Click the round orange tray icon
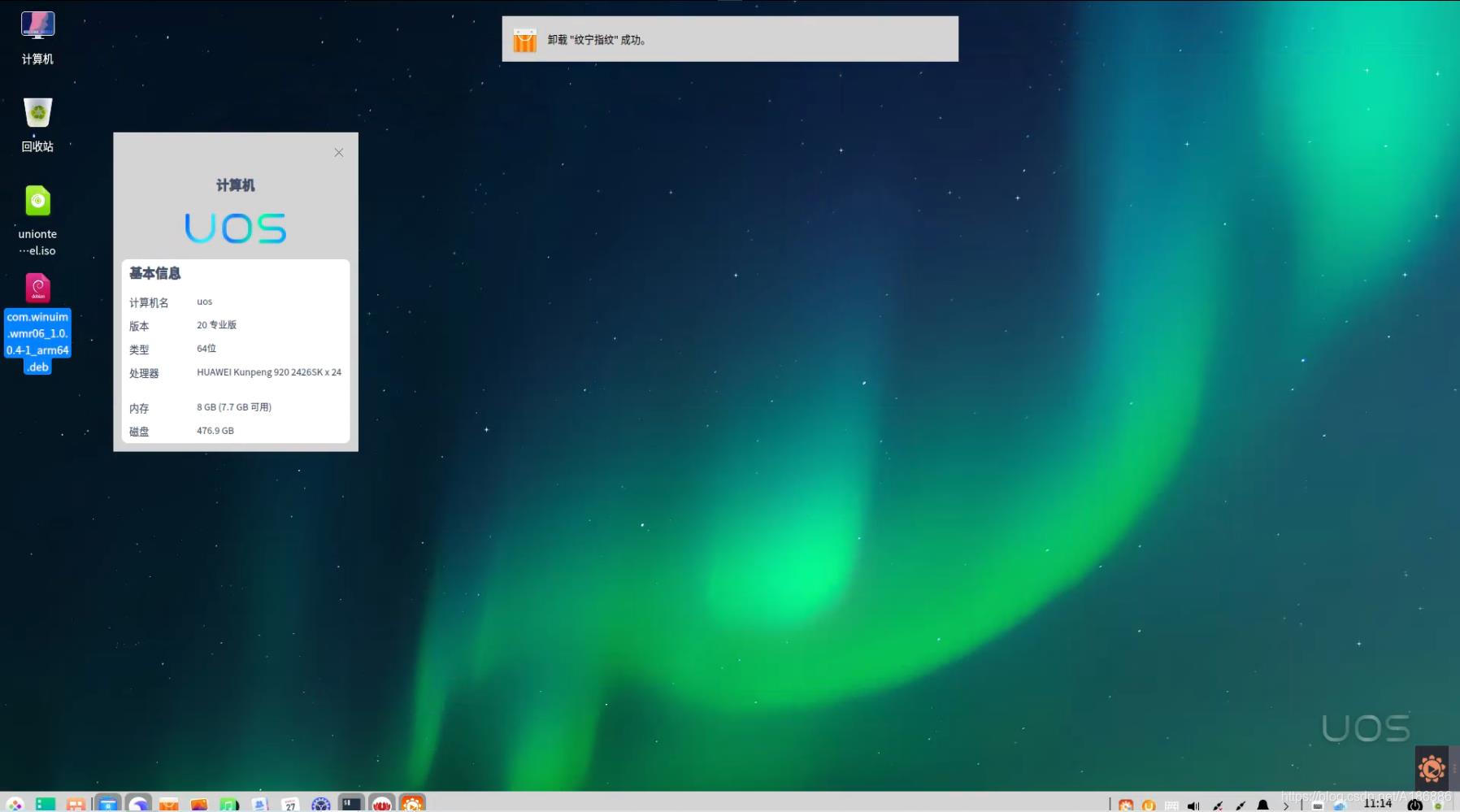The image size is (1460, 812). [1149, 805]
